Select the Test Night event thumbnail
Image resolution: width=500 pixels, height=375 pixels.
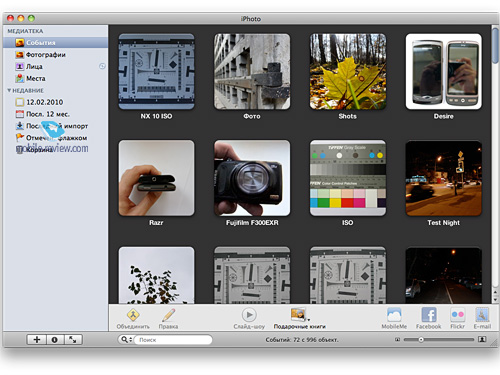444,178
